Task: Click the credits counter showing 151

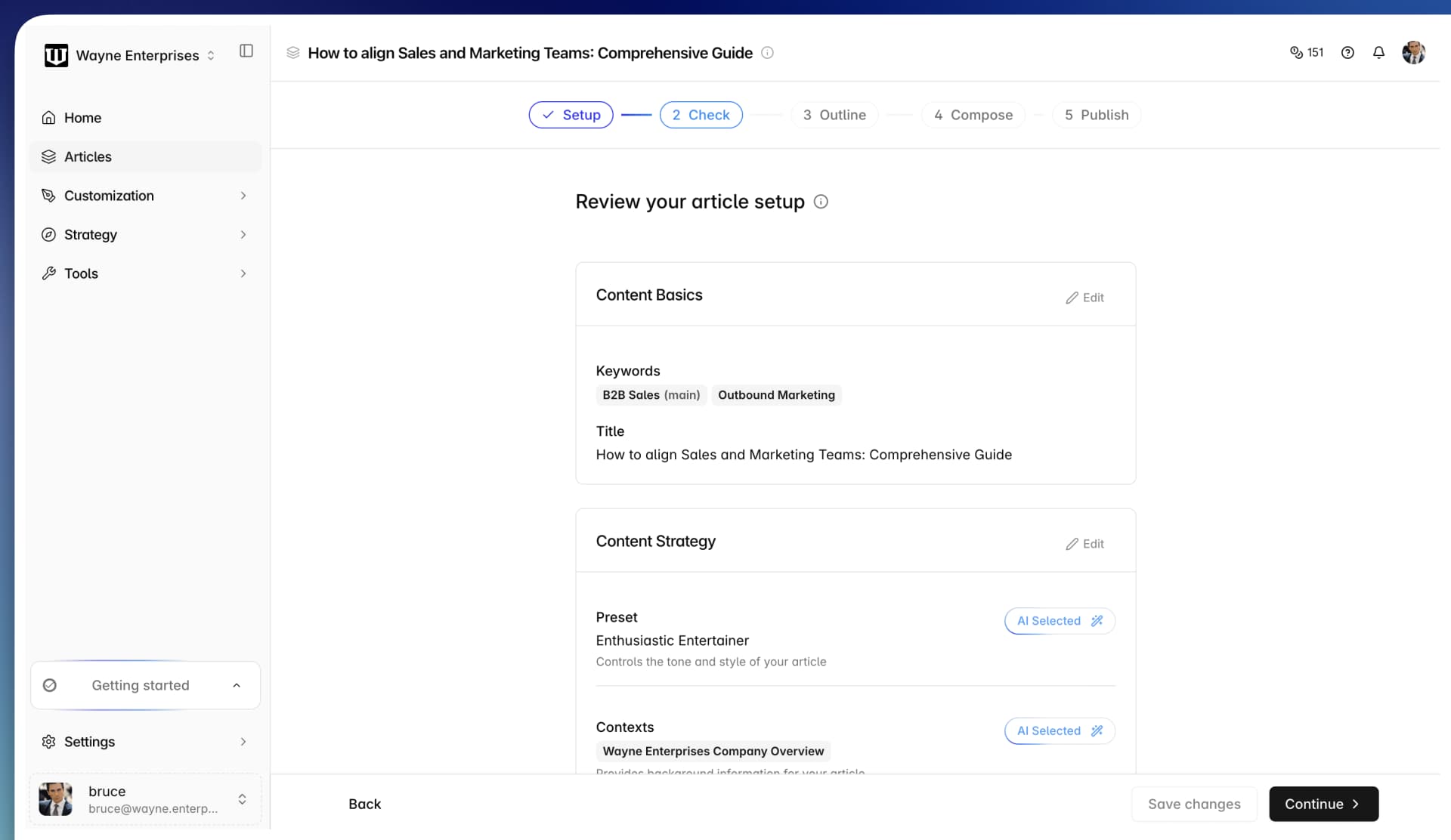Action: [x=1307, y=52]
